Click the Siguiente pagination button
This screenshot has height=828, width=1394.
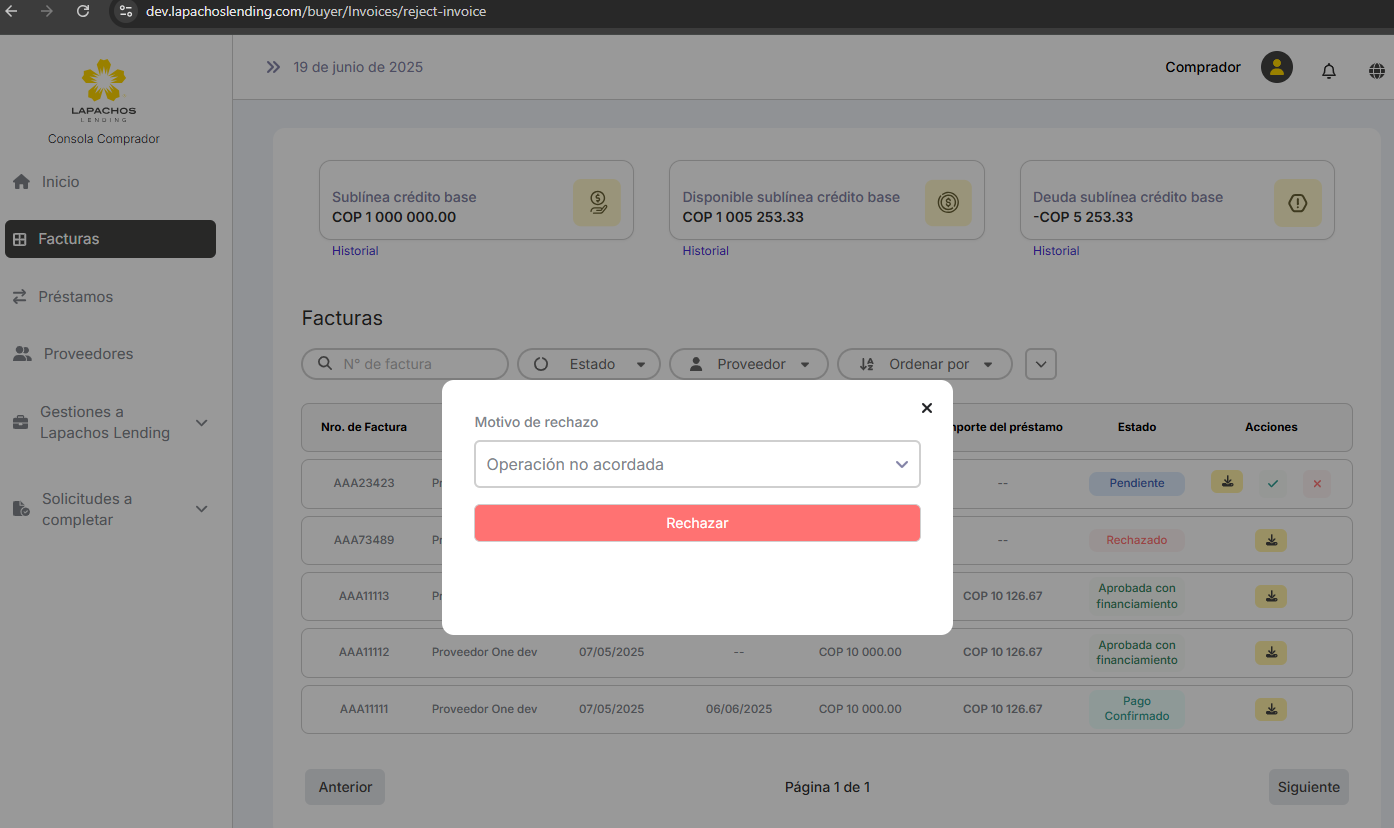coord(1308,787)
